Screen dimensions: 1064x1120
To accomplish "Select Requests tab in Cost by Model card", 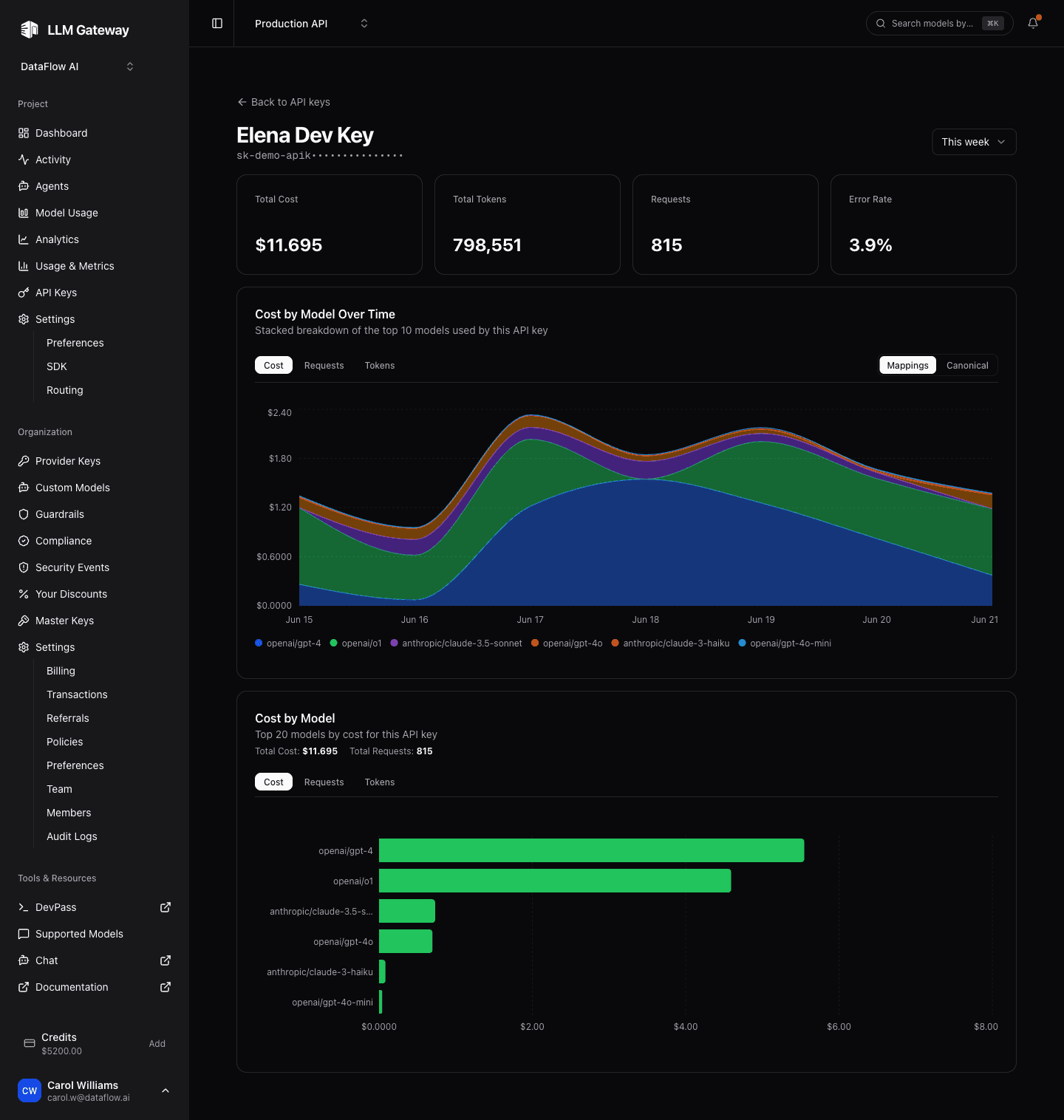I will pos(324,782).
